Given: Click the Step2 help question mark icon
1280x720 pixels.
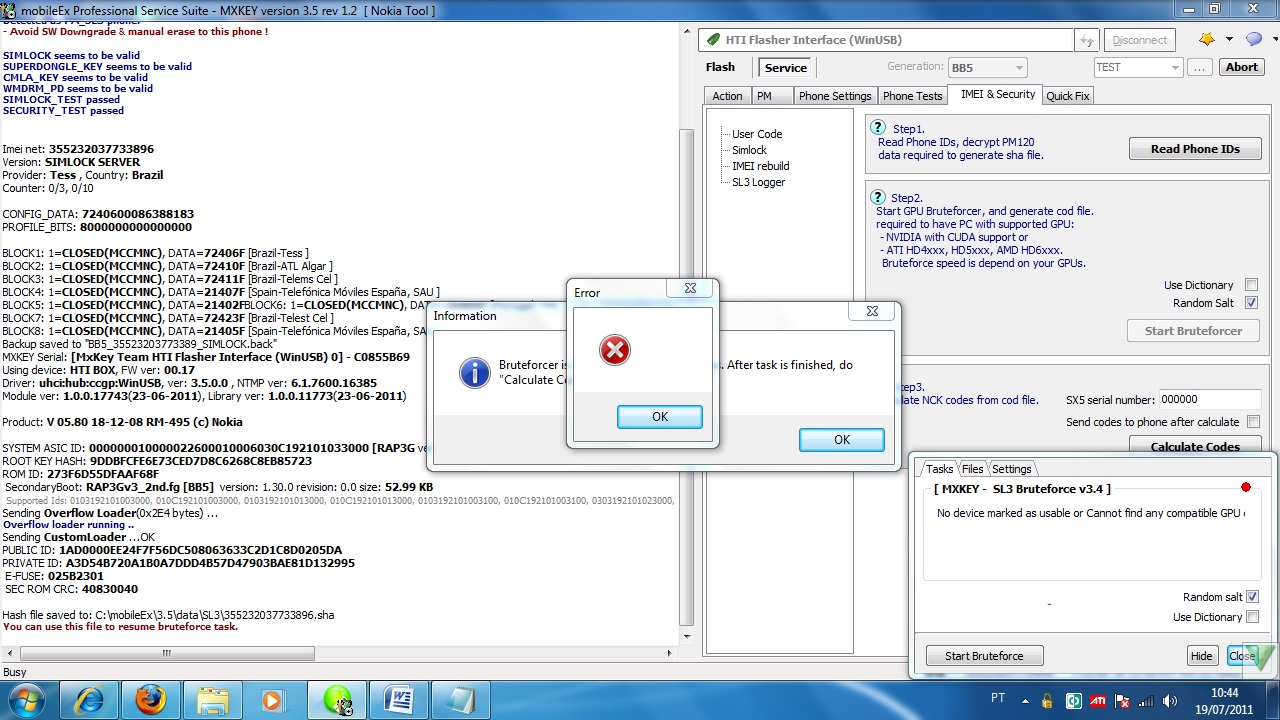Looking at the screenshot, I should [x=878, y=197].
